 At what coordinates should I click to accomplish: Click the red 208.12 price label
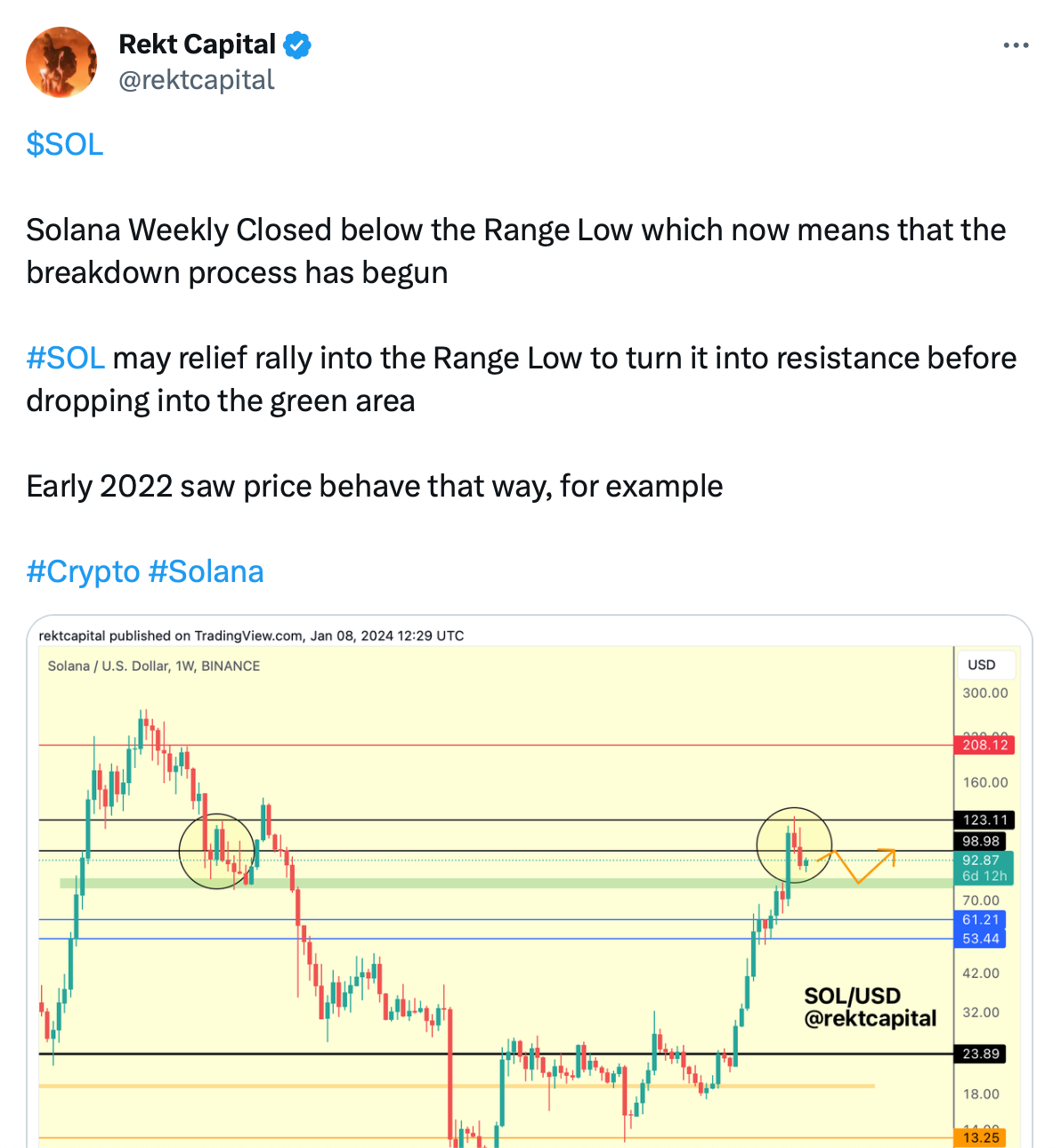[984, 745]
